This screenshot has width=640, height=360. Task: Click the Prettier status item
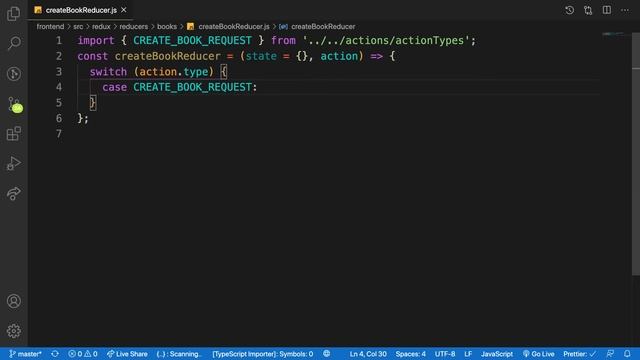580,354
